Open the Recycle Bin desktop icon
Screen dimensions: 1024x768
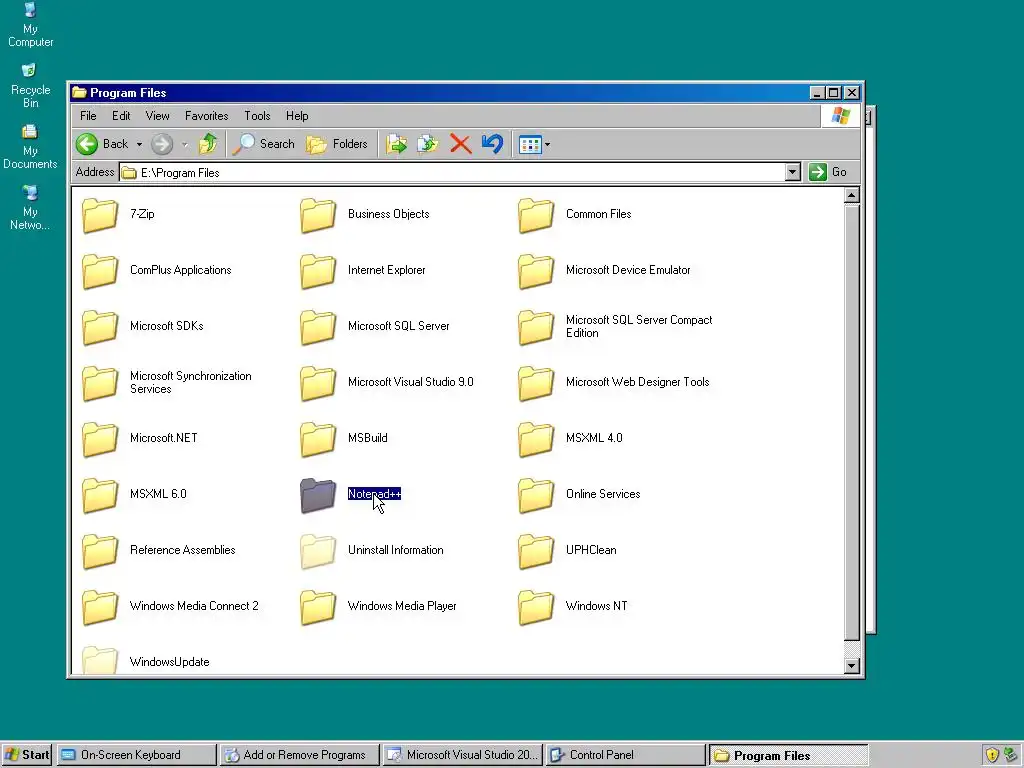(x=30, y=86)
